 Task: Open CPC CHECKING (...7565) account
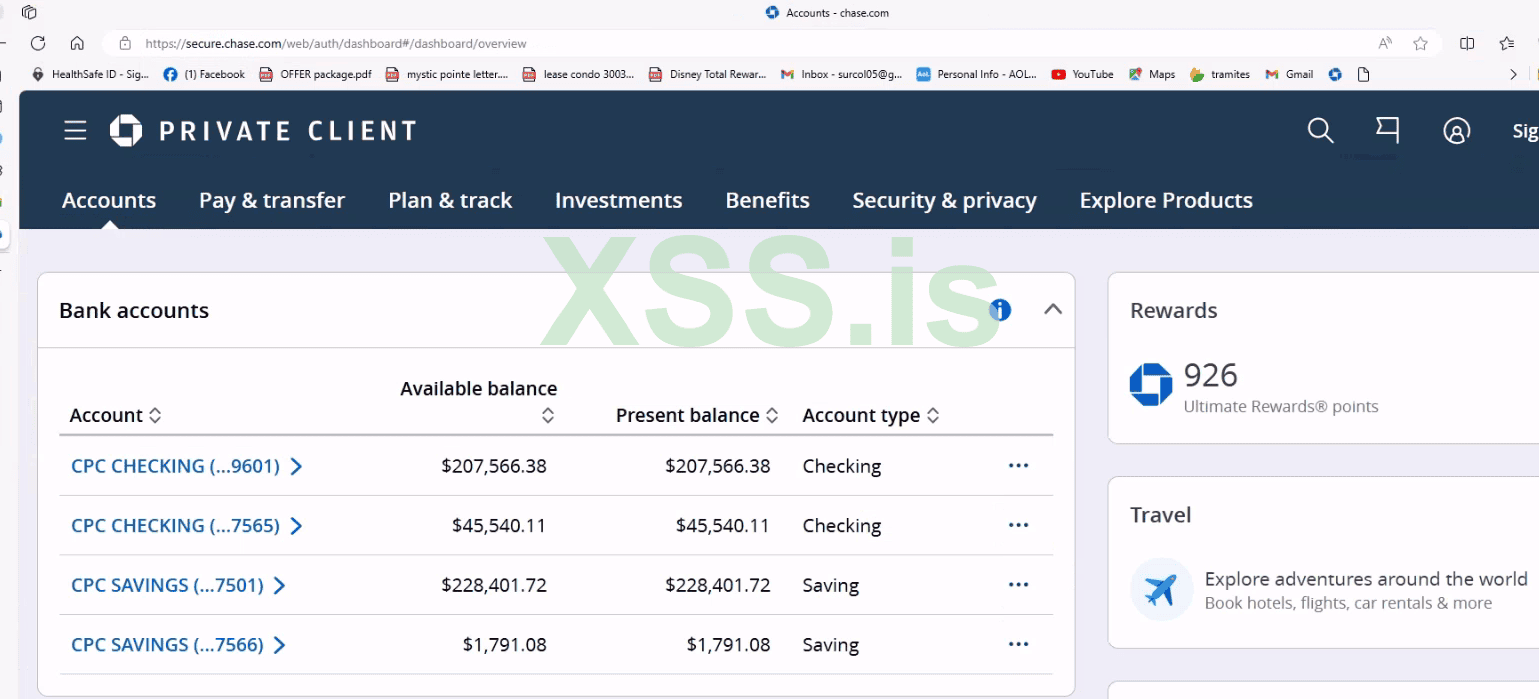point(186,526)
